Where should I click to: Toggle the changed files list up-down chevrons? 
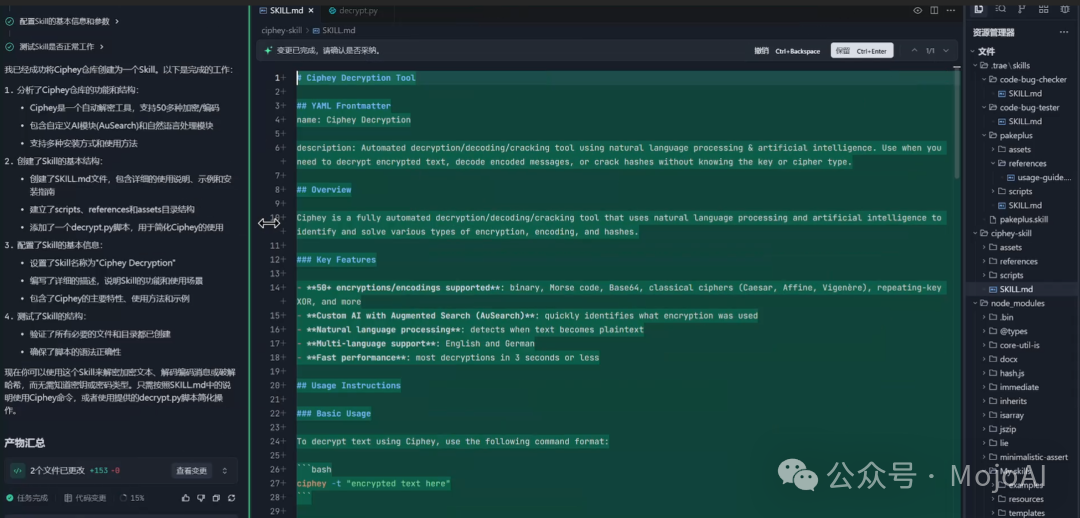pos(225,470)
